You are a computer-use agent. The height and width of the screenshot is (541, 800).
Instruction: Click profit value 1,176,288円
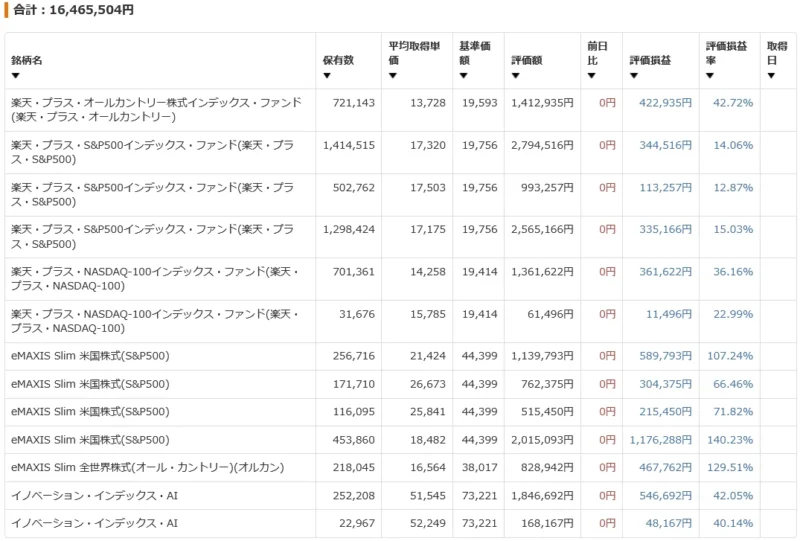coord(661,439)
